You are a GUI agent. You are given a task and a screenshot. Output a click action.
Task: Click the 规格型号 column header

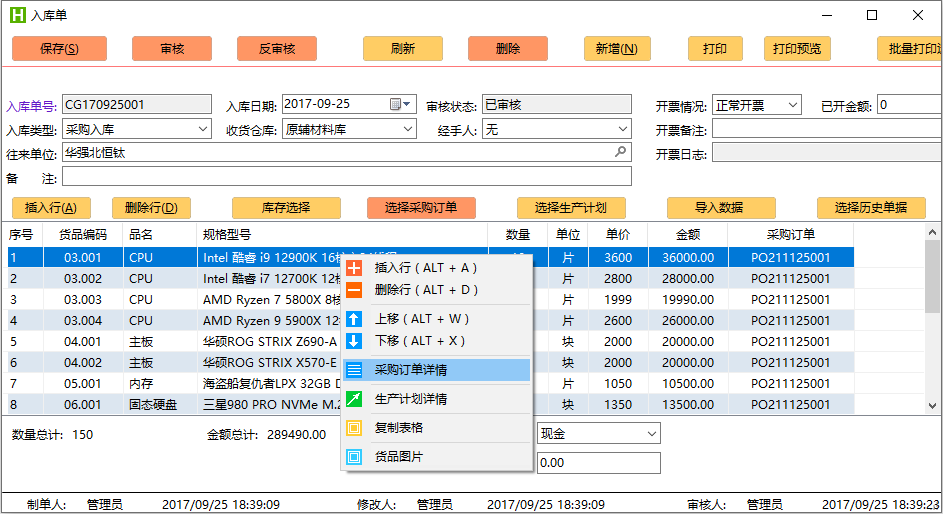point(342,235)
